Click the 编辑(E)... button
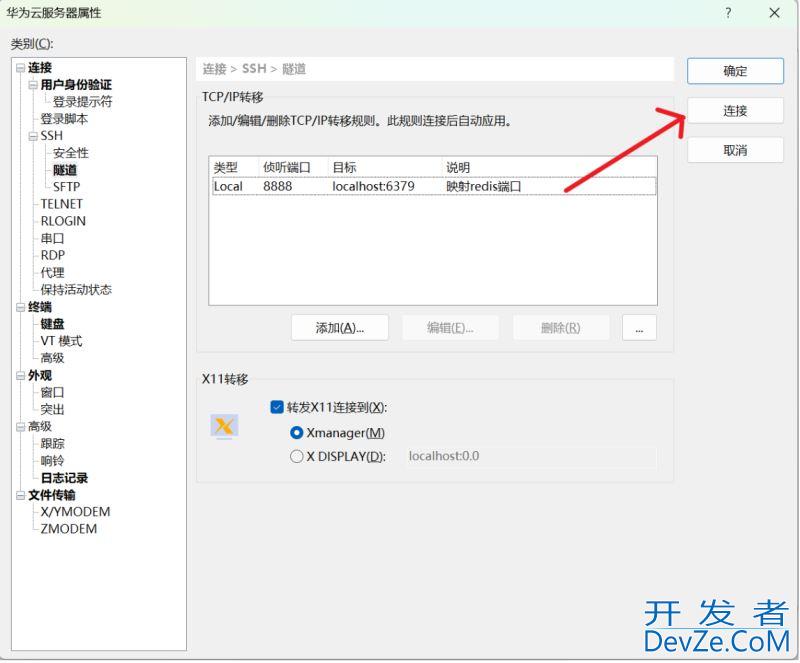This screenshot has width=800, height=663. coord(451,328)
